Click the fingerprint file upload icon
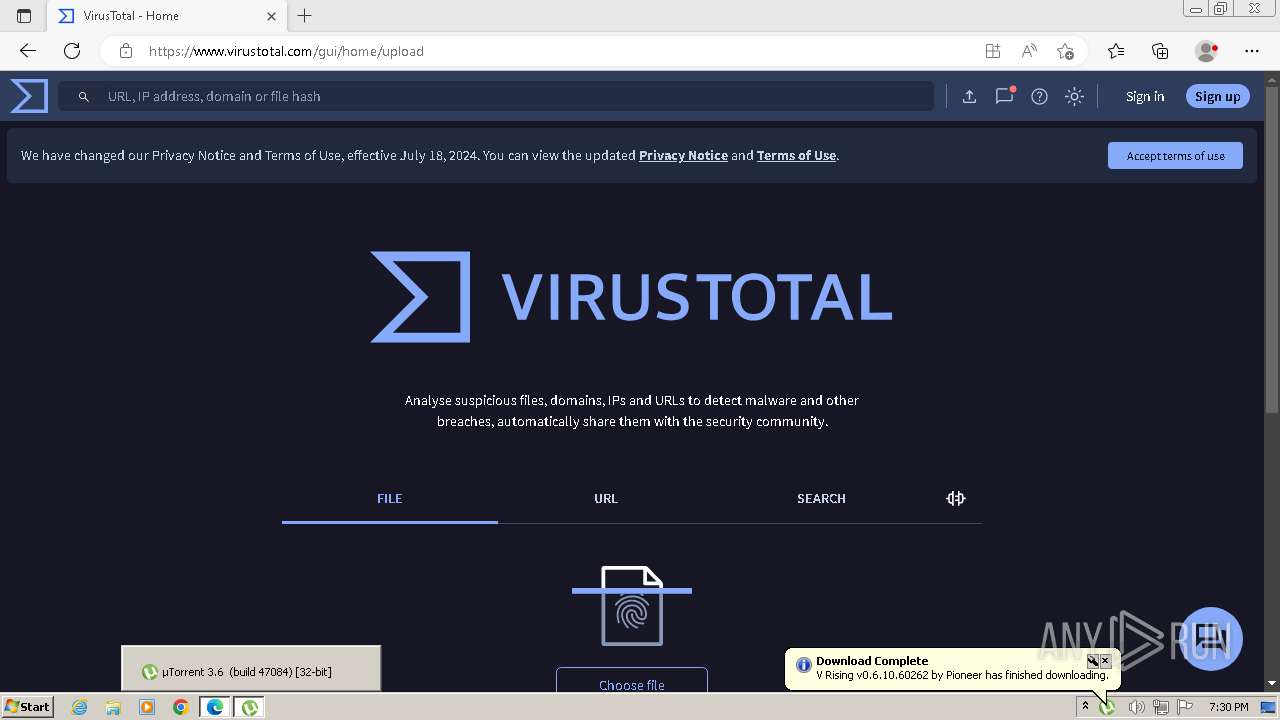The width and height of the screenshot is (1280, 720). point(632,606)
